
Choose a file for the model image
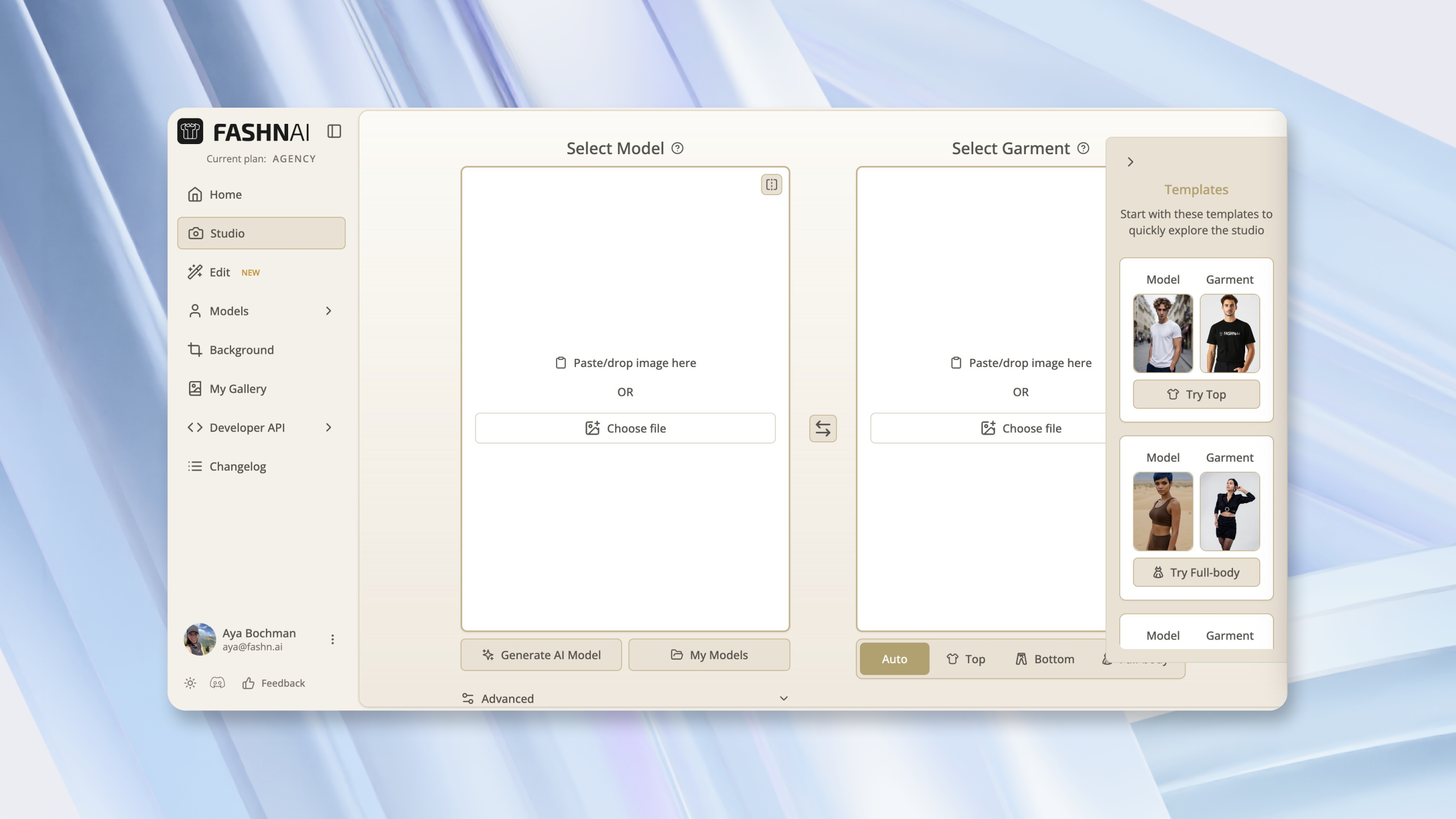coord(625,428)
